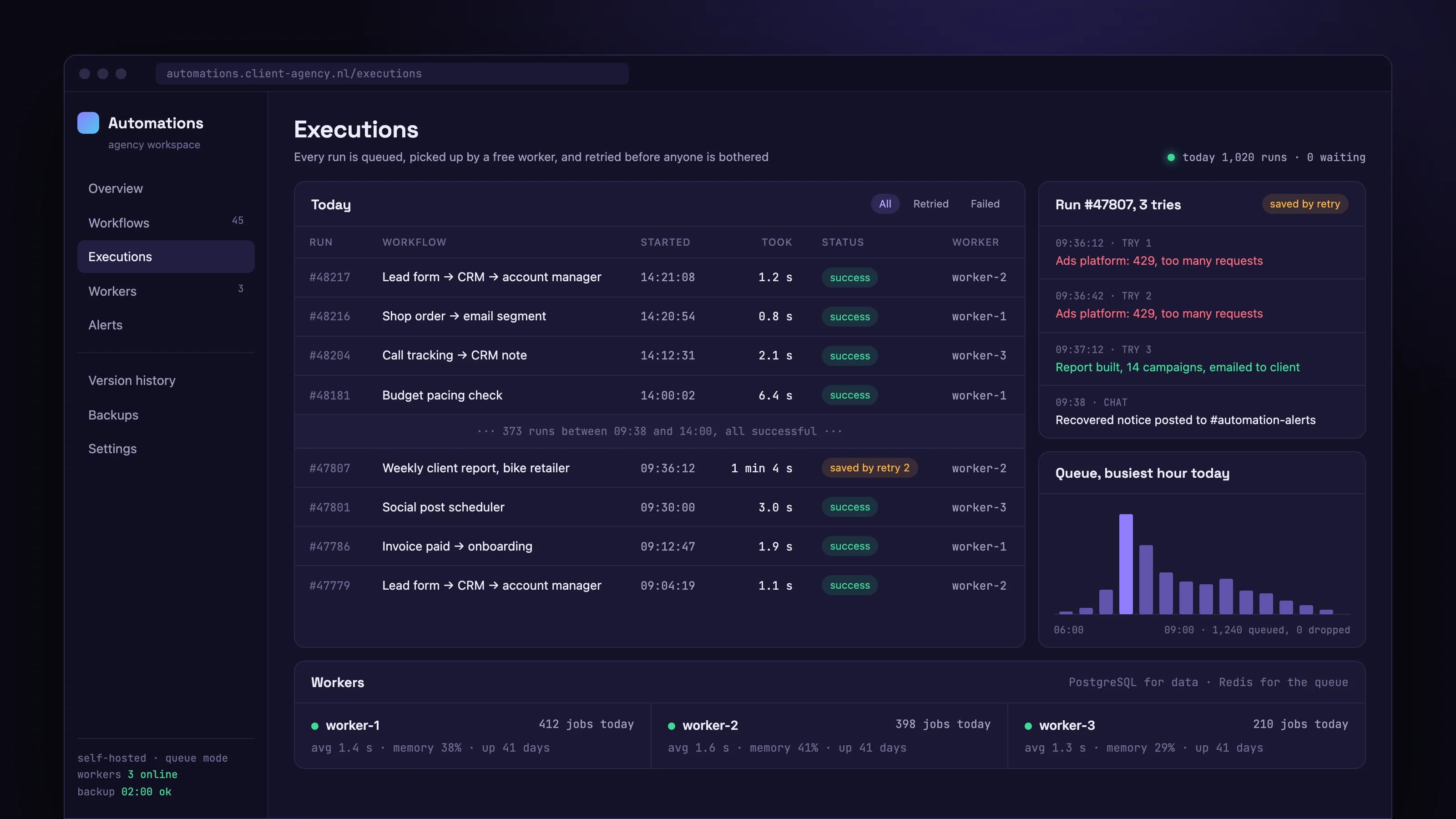This screenshot has height=819, width=1456.
Task: Click 'Call tracking → CRM note' workflow
Action: click(x=455, y=355)
